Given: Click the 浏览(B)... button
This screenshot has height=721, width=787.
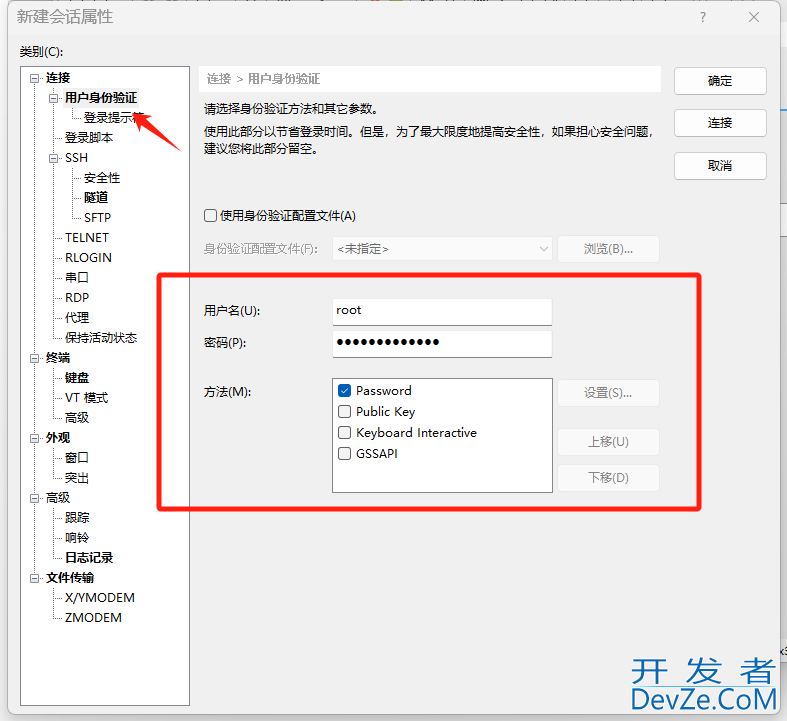Looking at the screenshot, I should pyautogui.click(x=608, y=249).
